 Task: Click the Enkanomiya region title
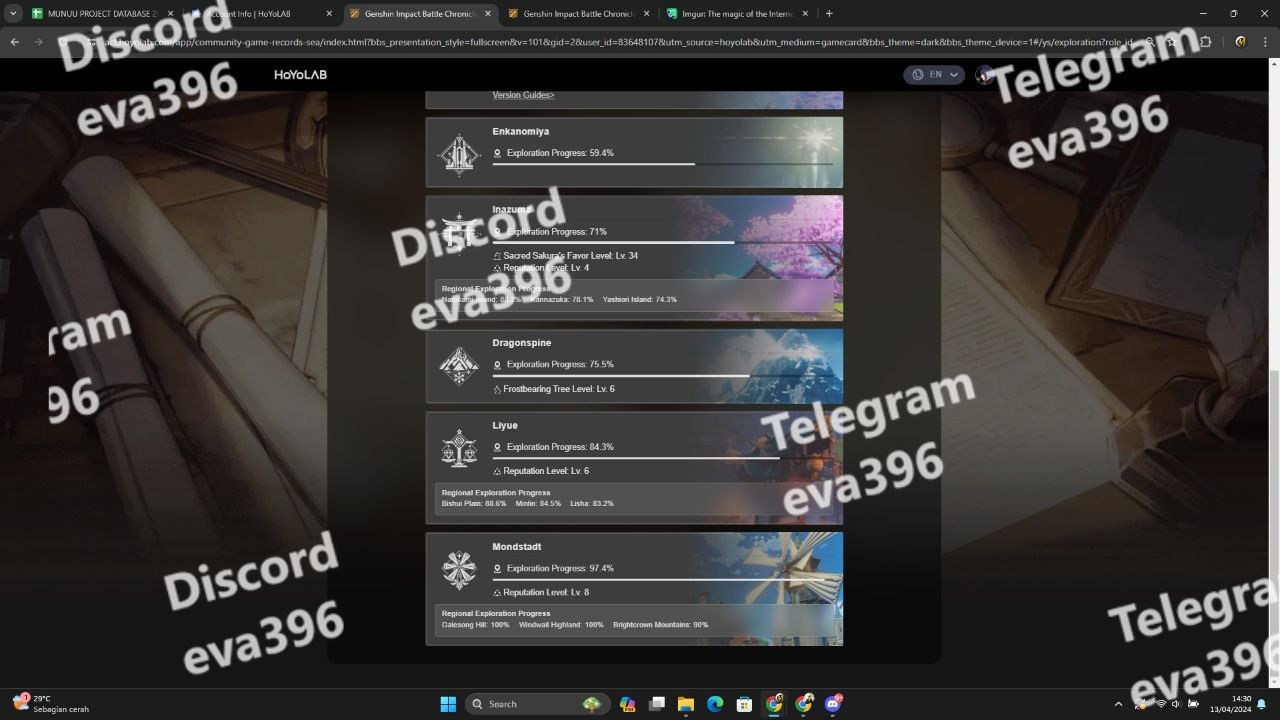point(520,132)
